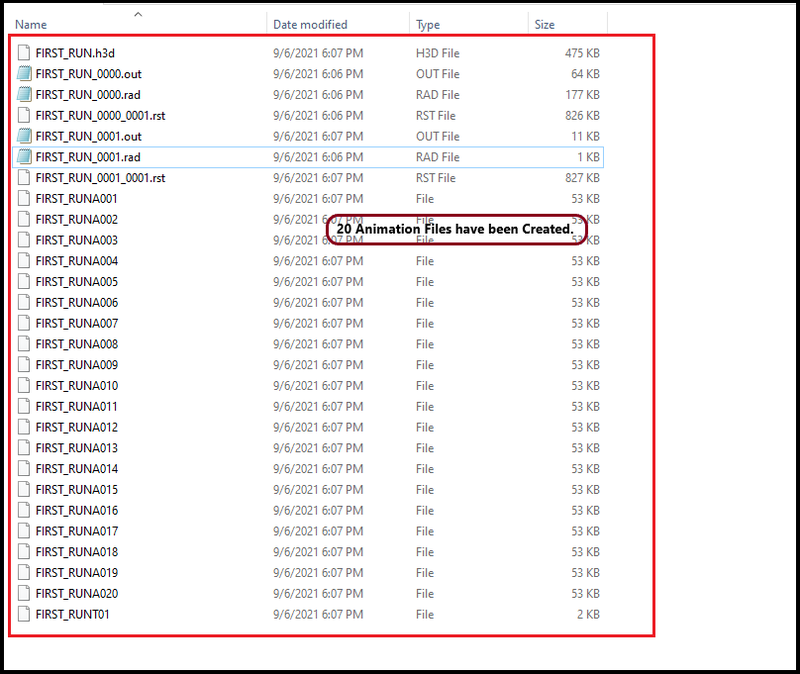
Task: Select the file name FIRST_RUNA020
Action: (x=77, y=594)
